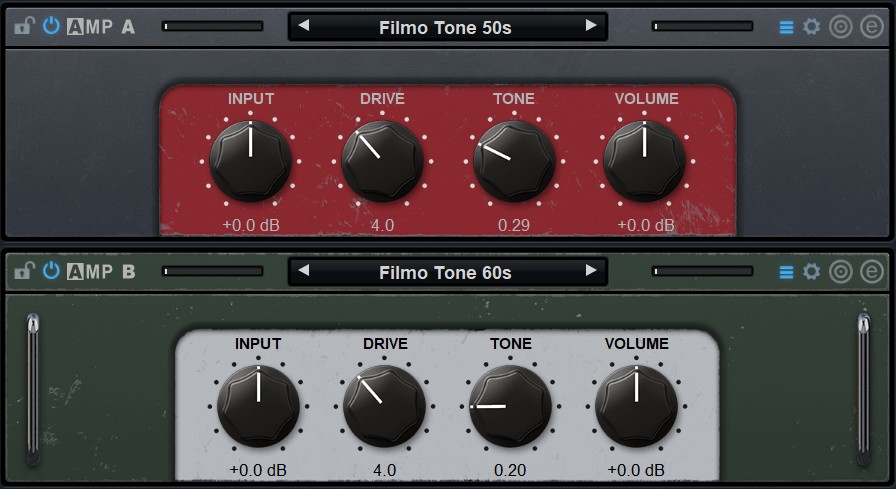Open the gear settings for Amp A
The height and width of the screenshot is (489, 896).
click(x=812, y=27)
